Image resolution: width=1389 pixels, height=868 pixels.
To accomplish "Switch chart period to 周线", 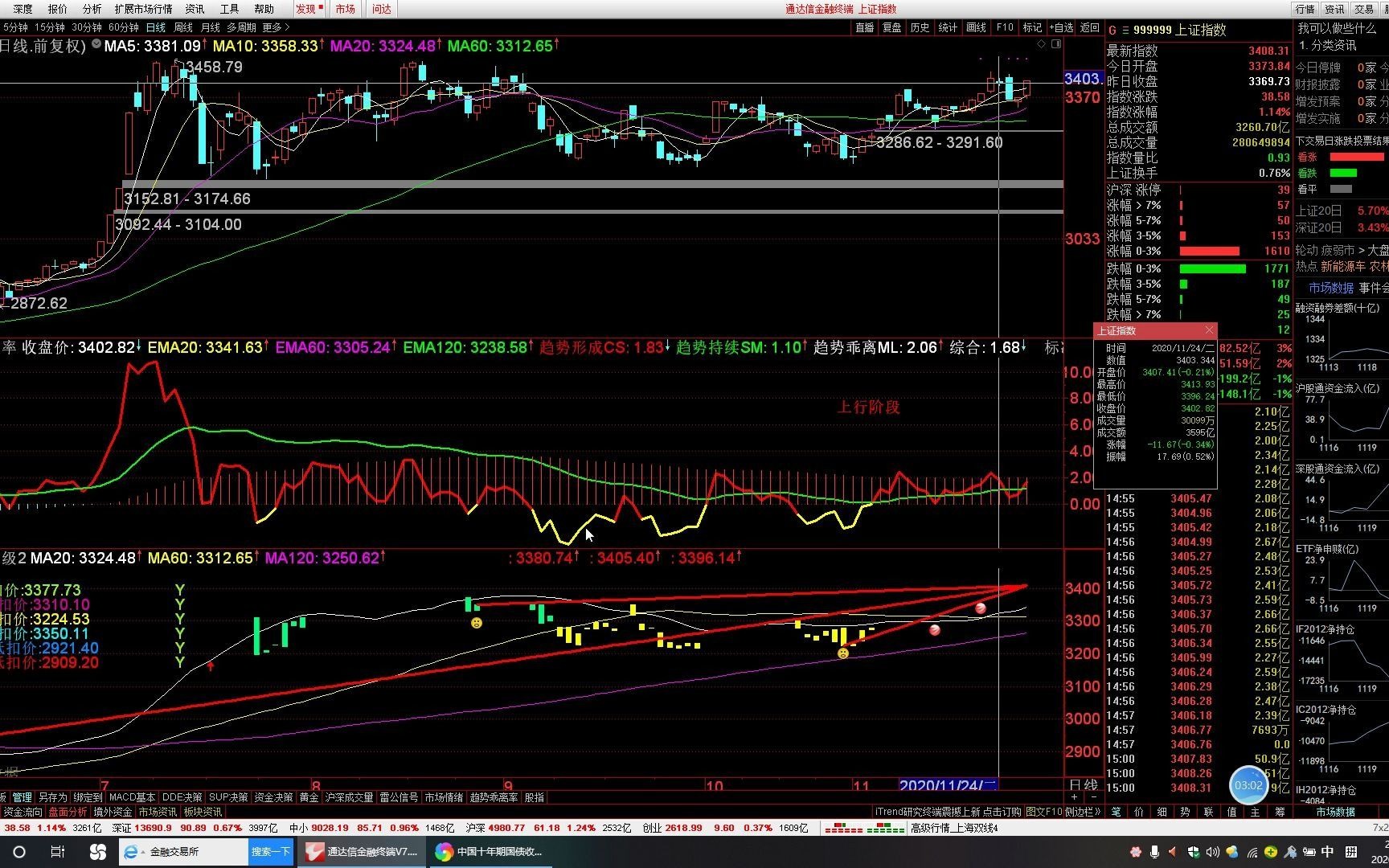I will pos(183,27).
